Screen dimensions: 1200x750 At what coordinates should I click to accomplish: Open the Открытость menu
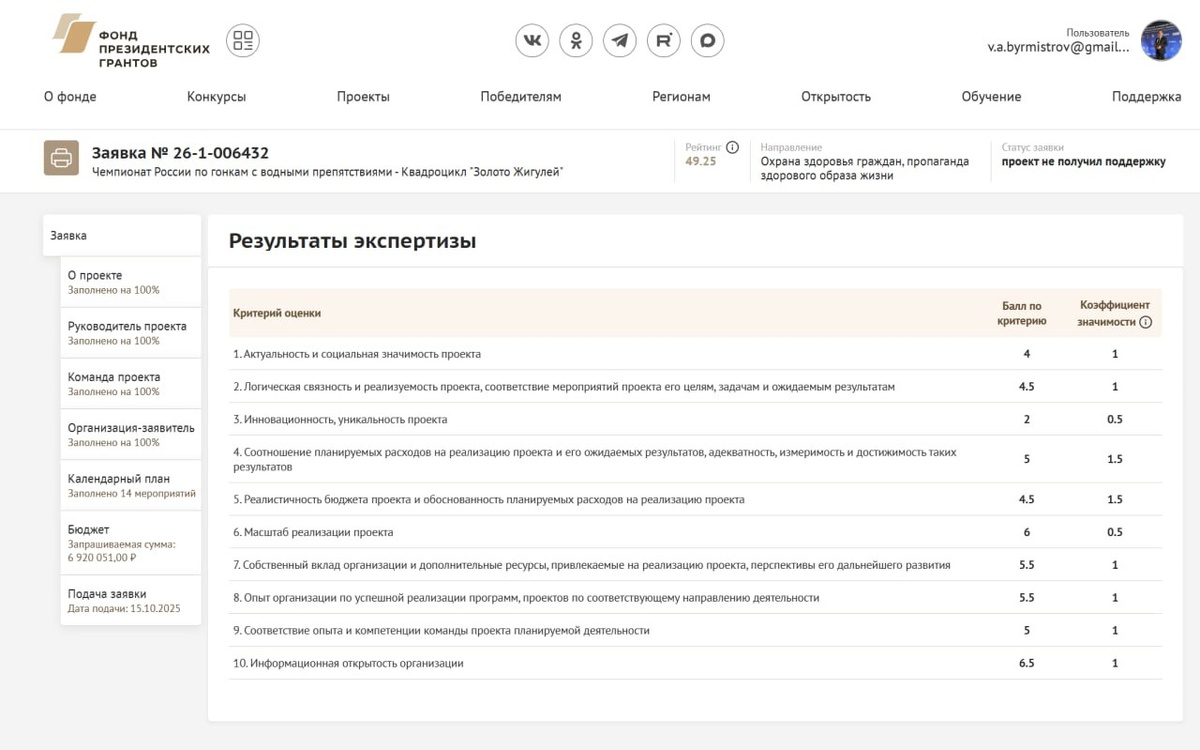(836, 97)
